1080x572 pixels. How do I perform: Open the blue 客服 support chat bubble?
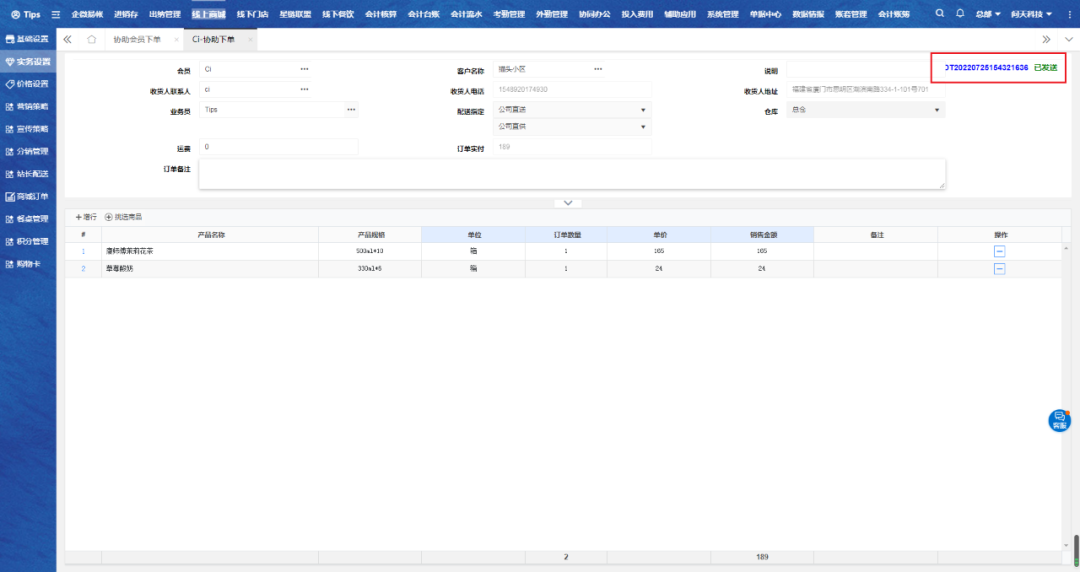pyautogui.click(x=1059, y=421)
